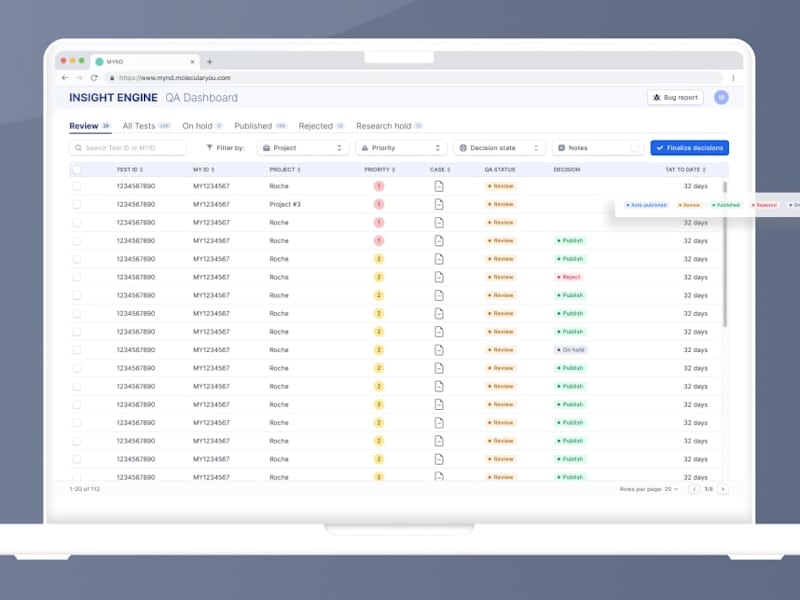Click the browser forward arrow
The height and width of the screenshot is (600, 800).
point(79,78)
